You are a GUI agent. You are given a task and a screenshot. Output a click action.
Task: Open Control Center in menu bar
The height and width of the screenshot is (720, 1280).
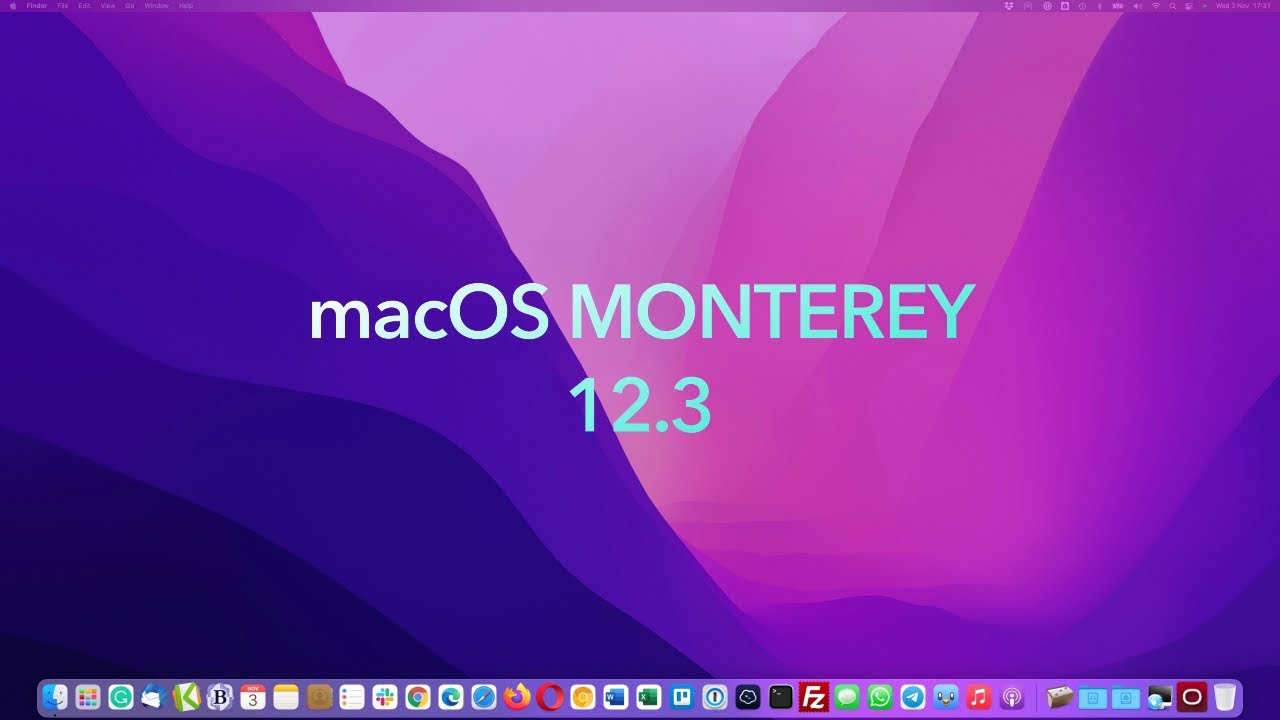(x=1188, y=6)
